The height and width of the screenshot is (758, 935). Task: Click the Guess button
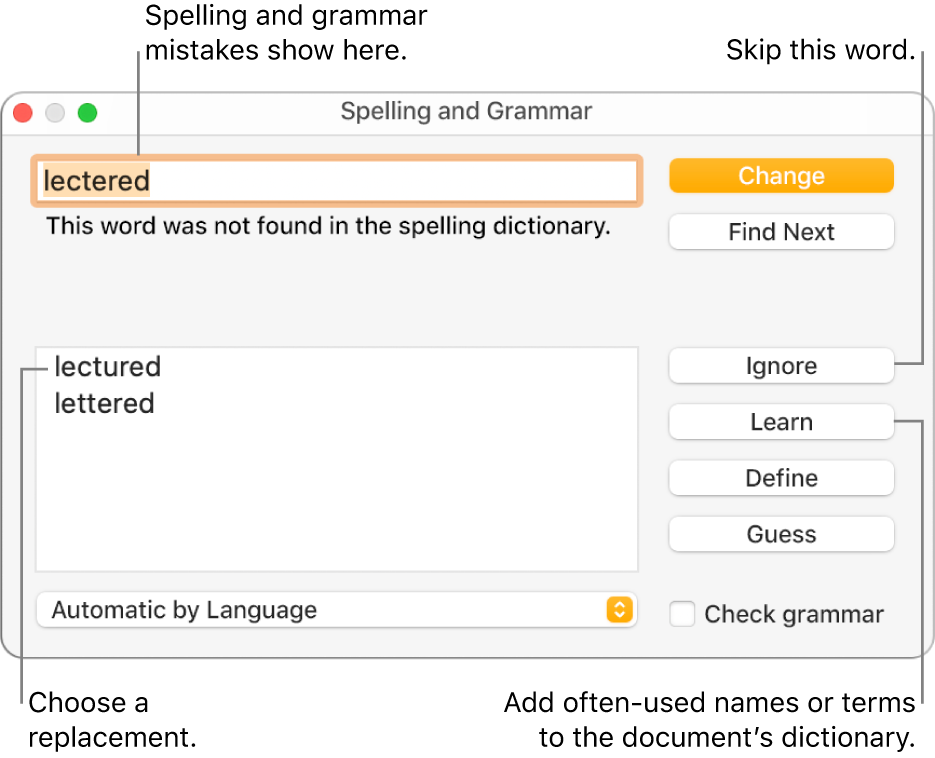(x=781, y=534)
